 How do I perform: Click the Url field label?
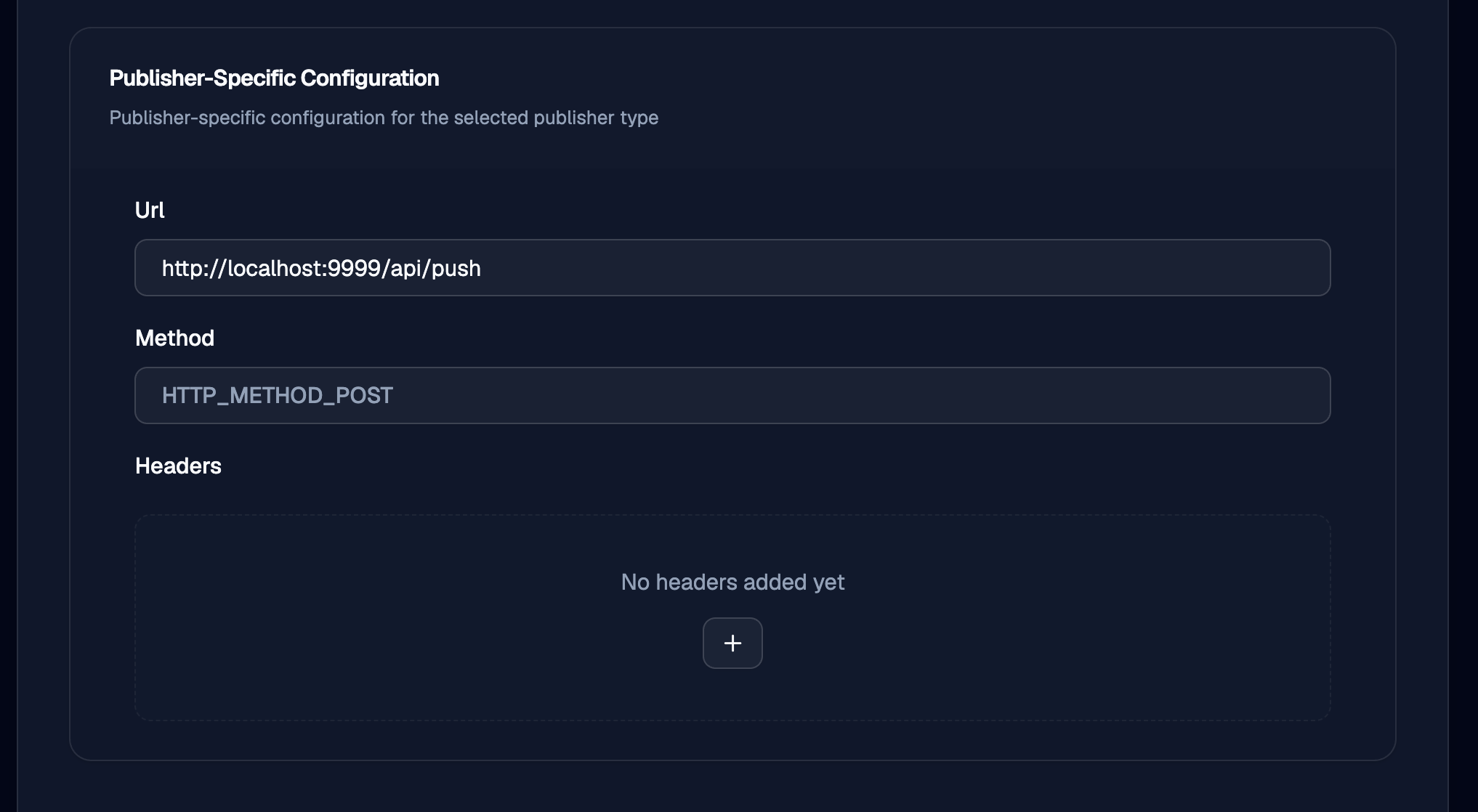(x=150, y=210)
